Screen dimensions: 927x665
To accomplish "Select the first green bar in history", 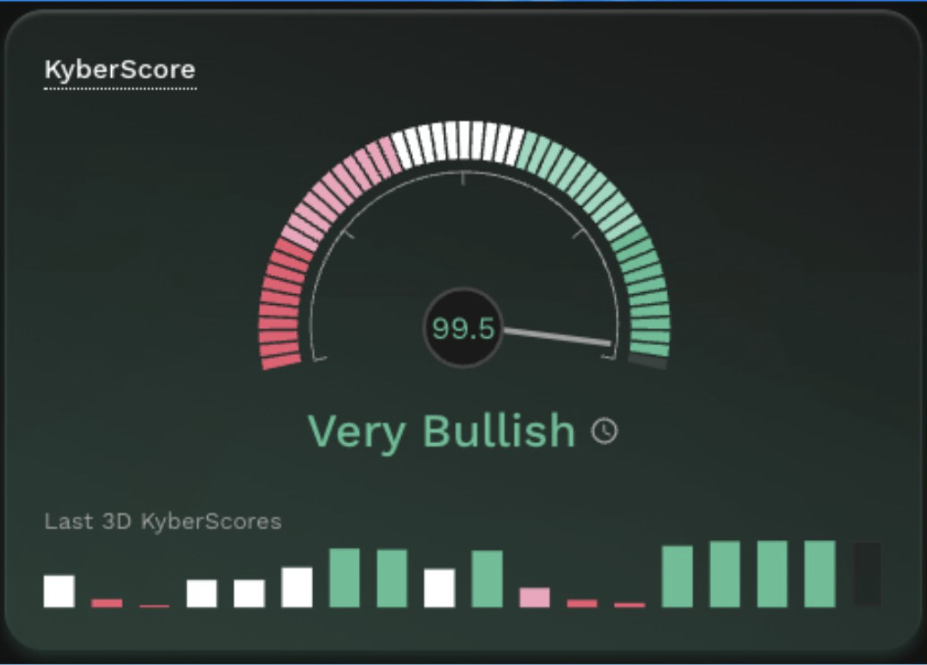I will 344,577.
